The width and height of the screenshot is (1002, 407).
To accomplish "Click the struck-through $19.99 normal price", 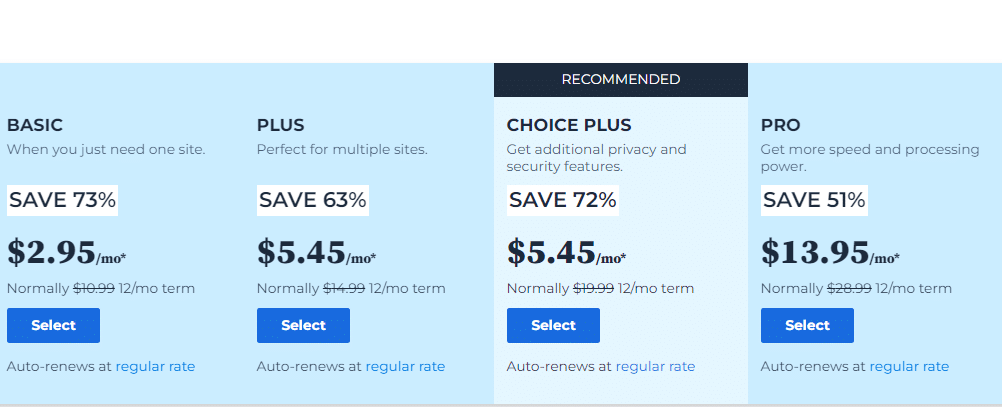I will coord(593,289).
